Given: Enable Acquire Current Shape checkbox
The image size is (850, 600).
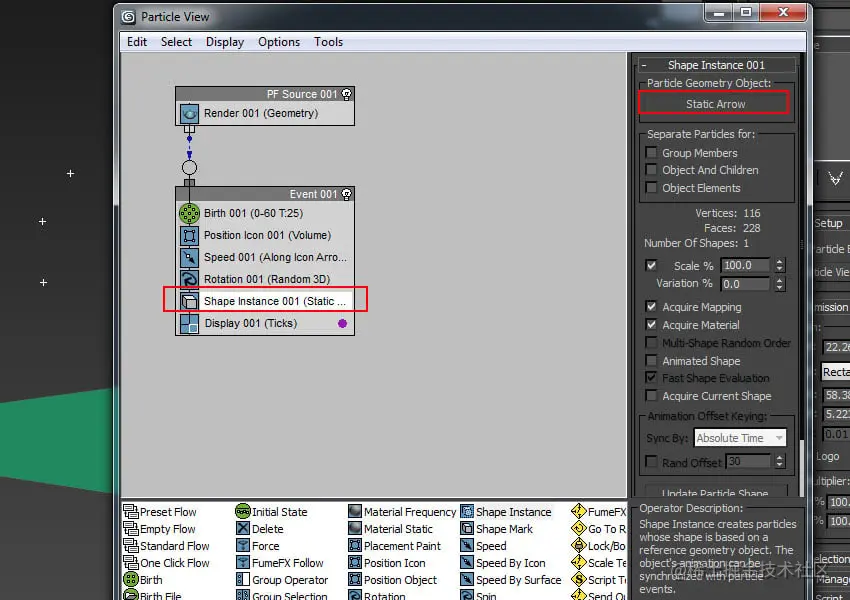Looking at the screenshot, I should [x=652, y=396].
